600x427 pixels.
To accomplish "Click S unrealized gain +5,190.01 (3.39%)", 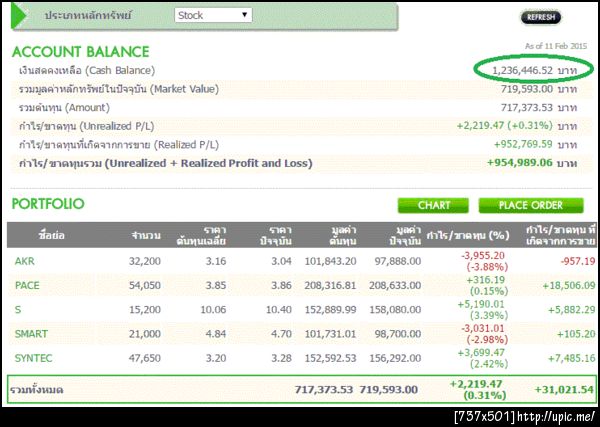I will point(483,310).
